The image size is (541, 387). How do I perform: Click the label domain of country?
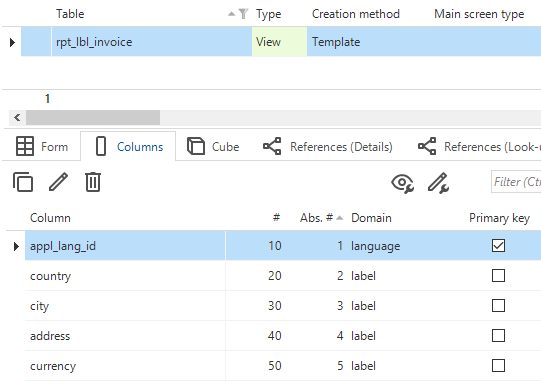click(363, 276)
